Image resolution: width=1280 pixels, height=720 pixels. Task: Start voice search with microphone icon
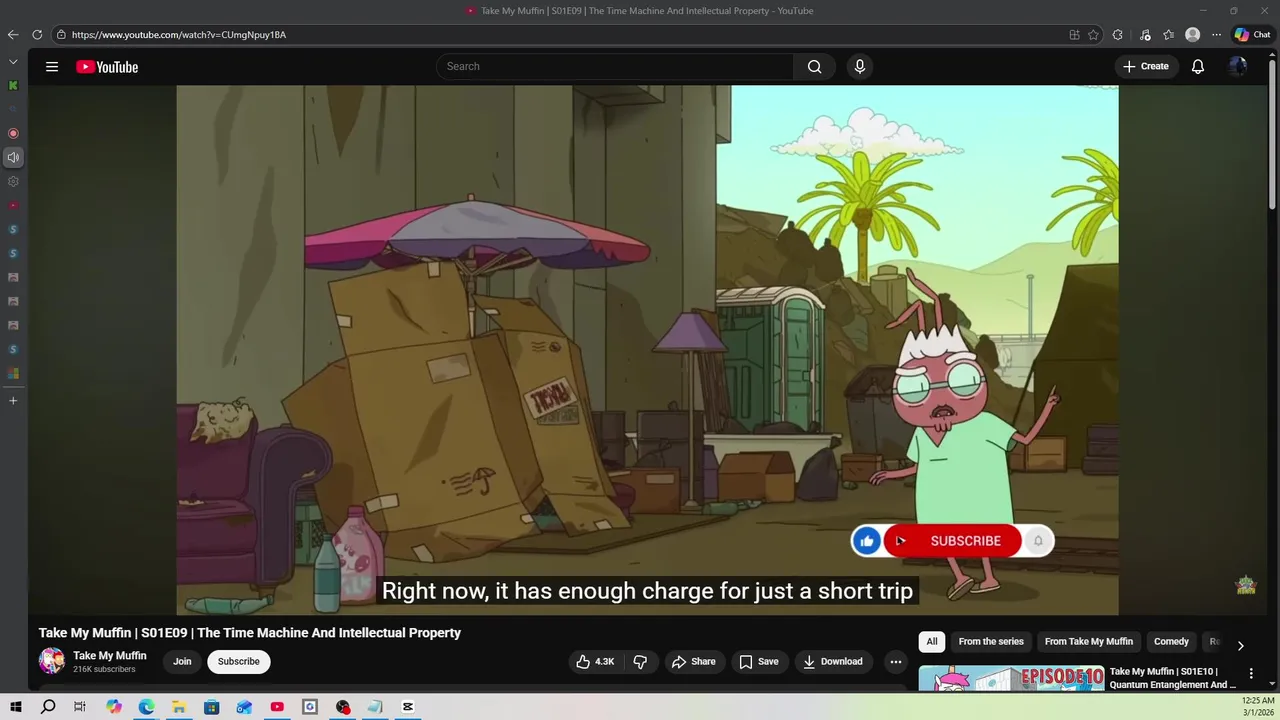[x=859, y=67]
